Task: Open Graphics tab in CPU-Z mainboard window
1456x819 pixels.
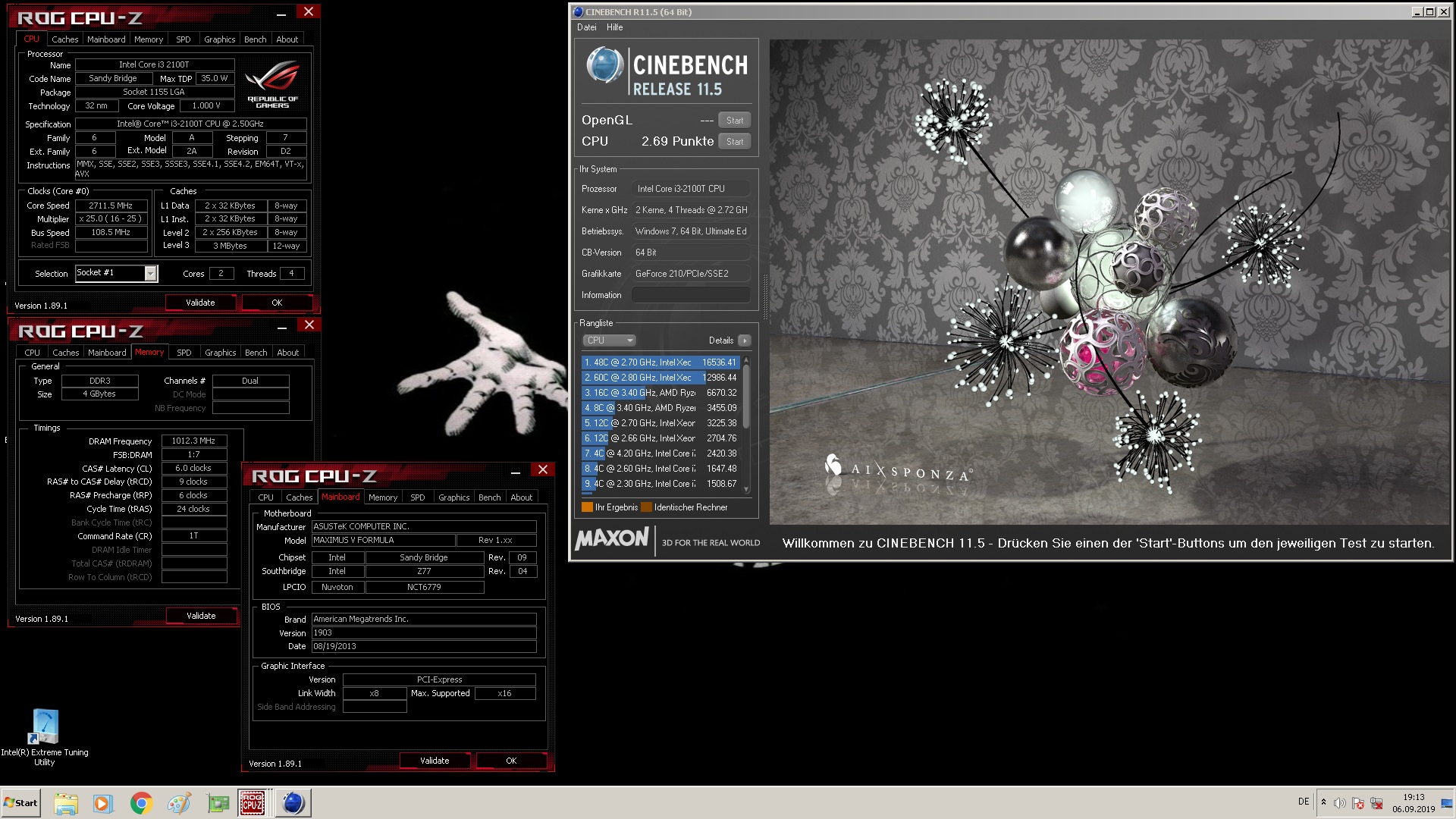Action: [454, 497]
